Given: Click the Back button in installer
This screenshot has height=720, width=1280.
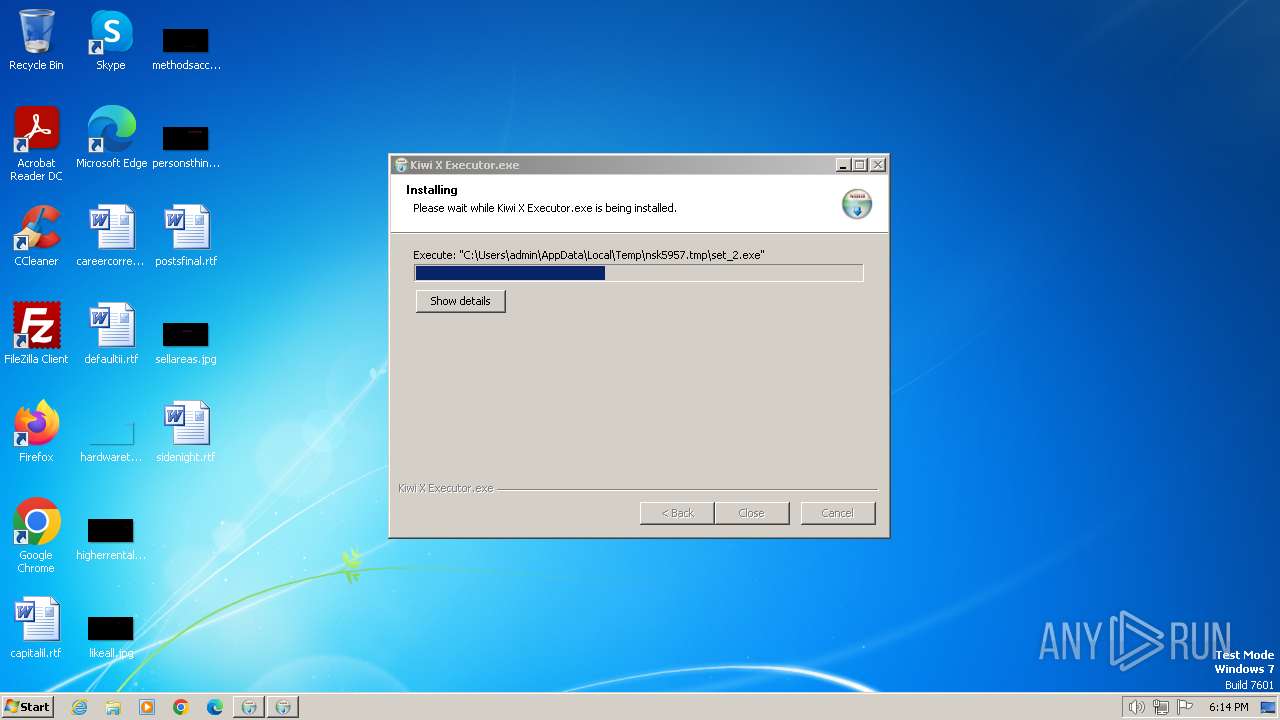Looking at the screenshot, I should pos(677,513).
